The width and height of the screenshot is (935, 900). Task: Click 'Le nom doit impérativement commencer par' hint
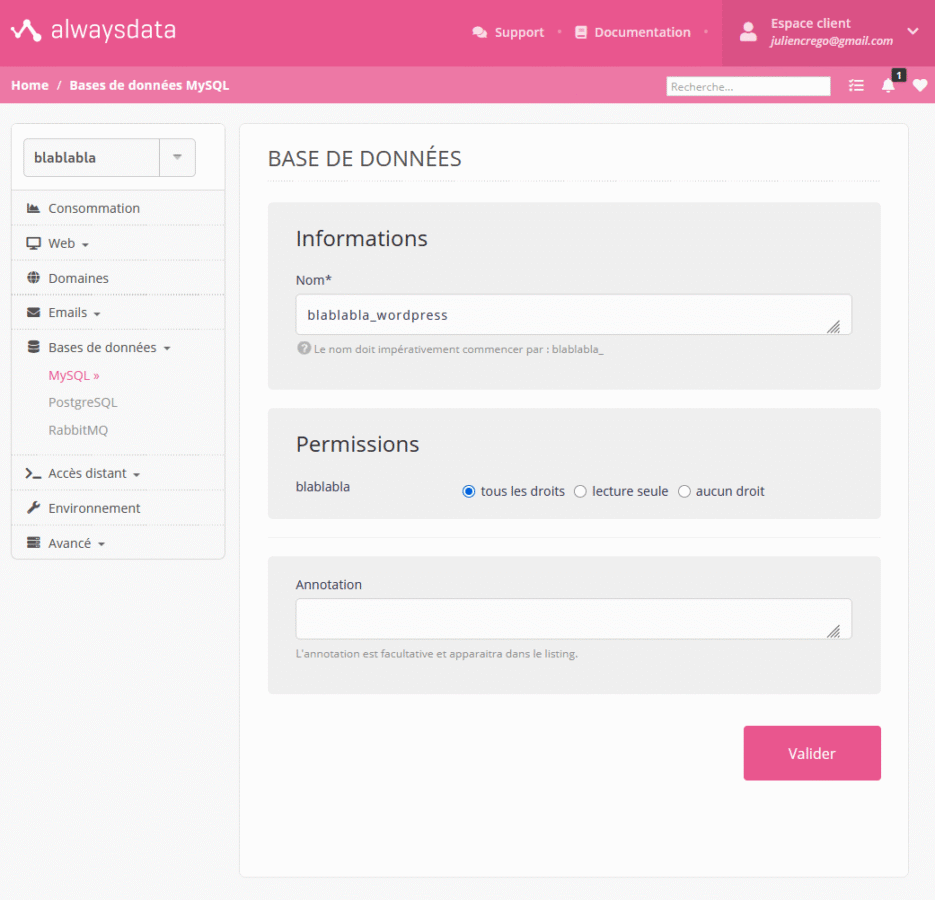coord(459,350)
